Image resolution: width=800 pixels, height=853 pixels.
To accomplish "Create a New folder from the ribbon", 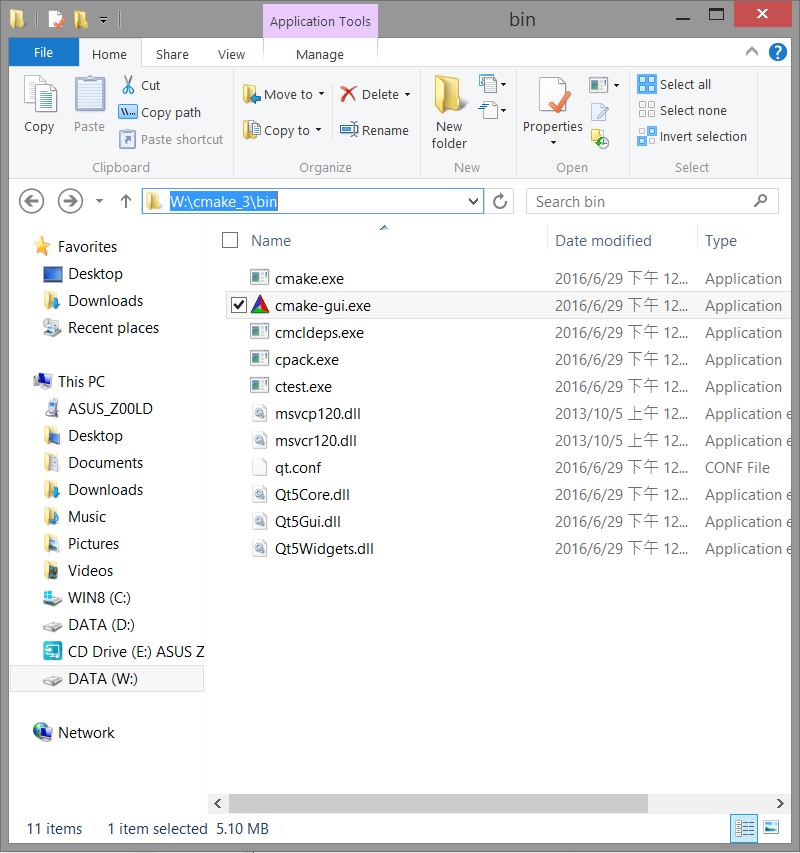I will (449, 112).
